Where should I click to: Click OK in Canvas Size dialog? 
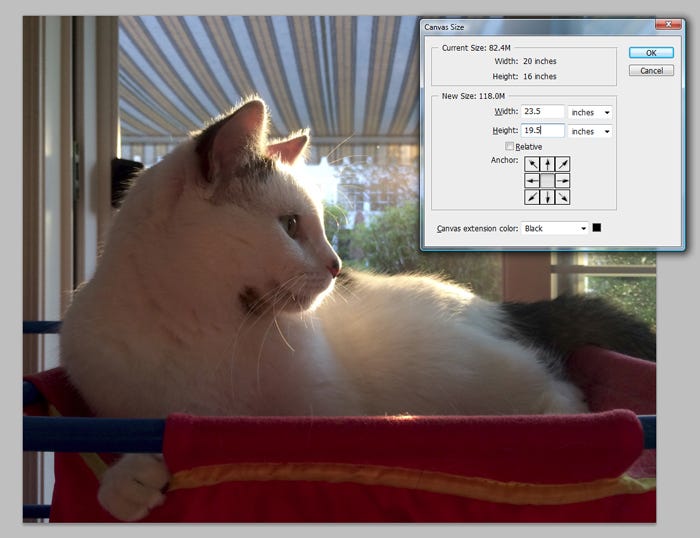651,53
